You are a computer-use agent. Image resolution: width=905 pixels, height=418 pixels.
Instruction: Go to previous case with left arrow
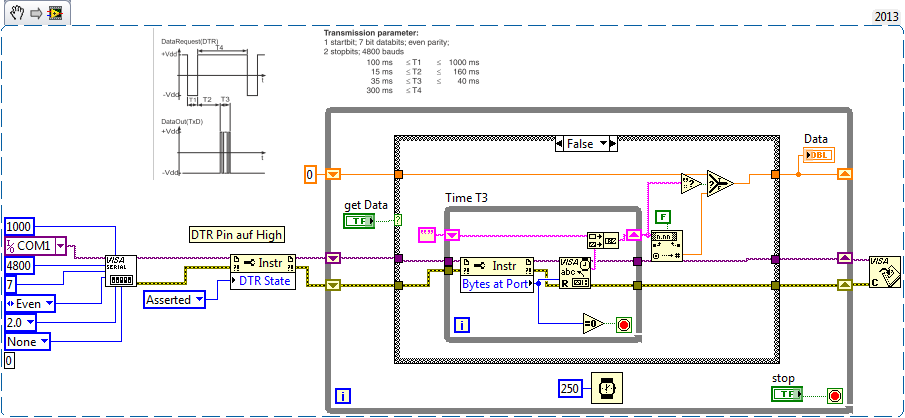click(x=559, y=143)
